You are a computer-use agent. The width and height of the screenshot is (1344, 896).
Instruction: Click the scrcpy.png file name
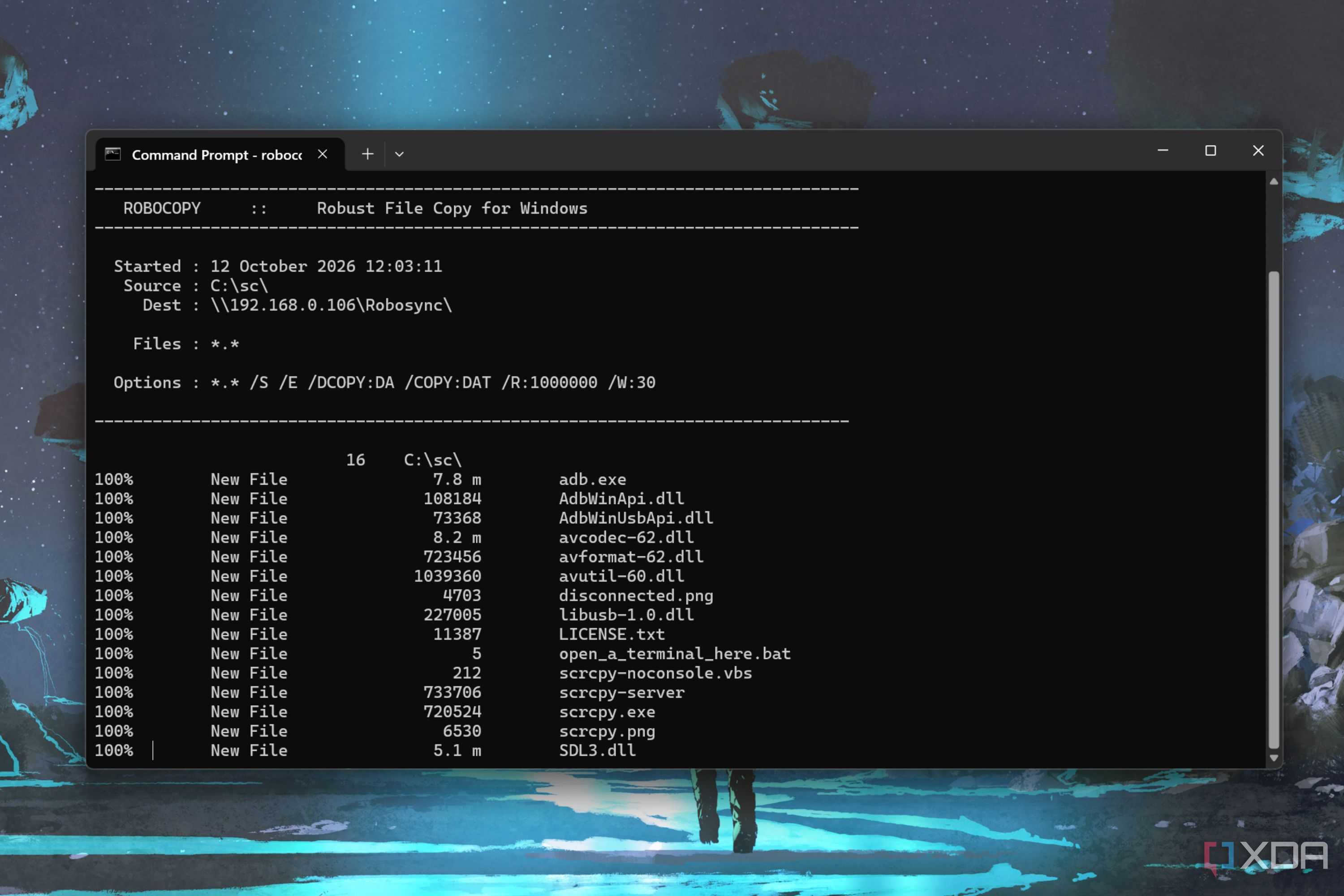tap(607, 732)
